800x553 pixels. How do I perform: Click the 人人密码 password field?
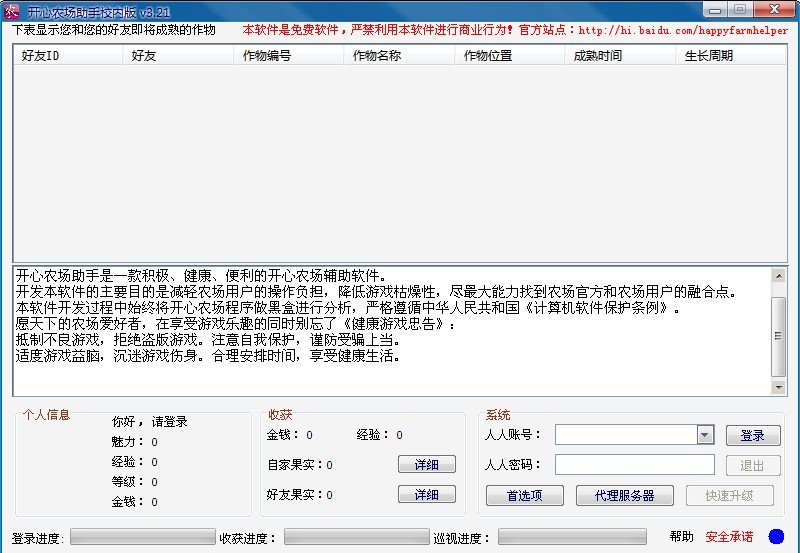click(634, 465)
